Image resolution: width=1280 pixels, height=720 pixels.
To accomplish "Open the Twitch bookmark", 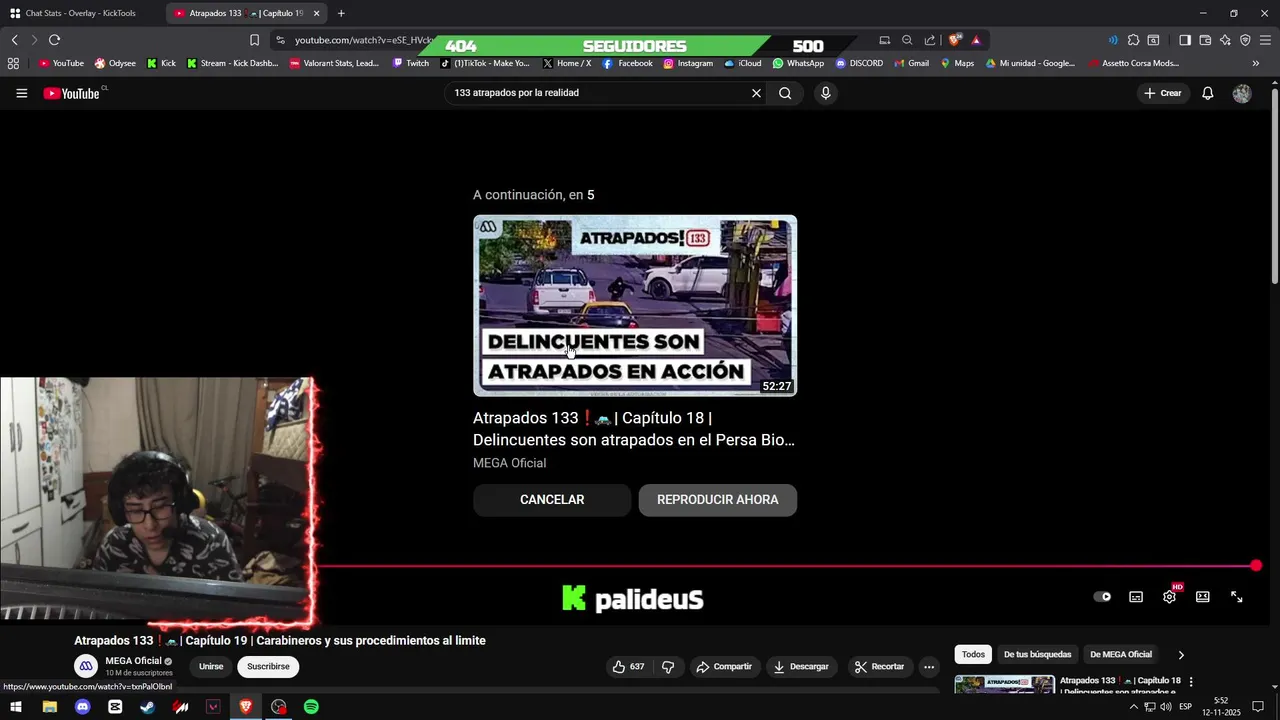I will [411, 63].
